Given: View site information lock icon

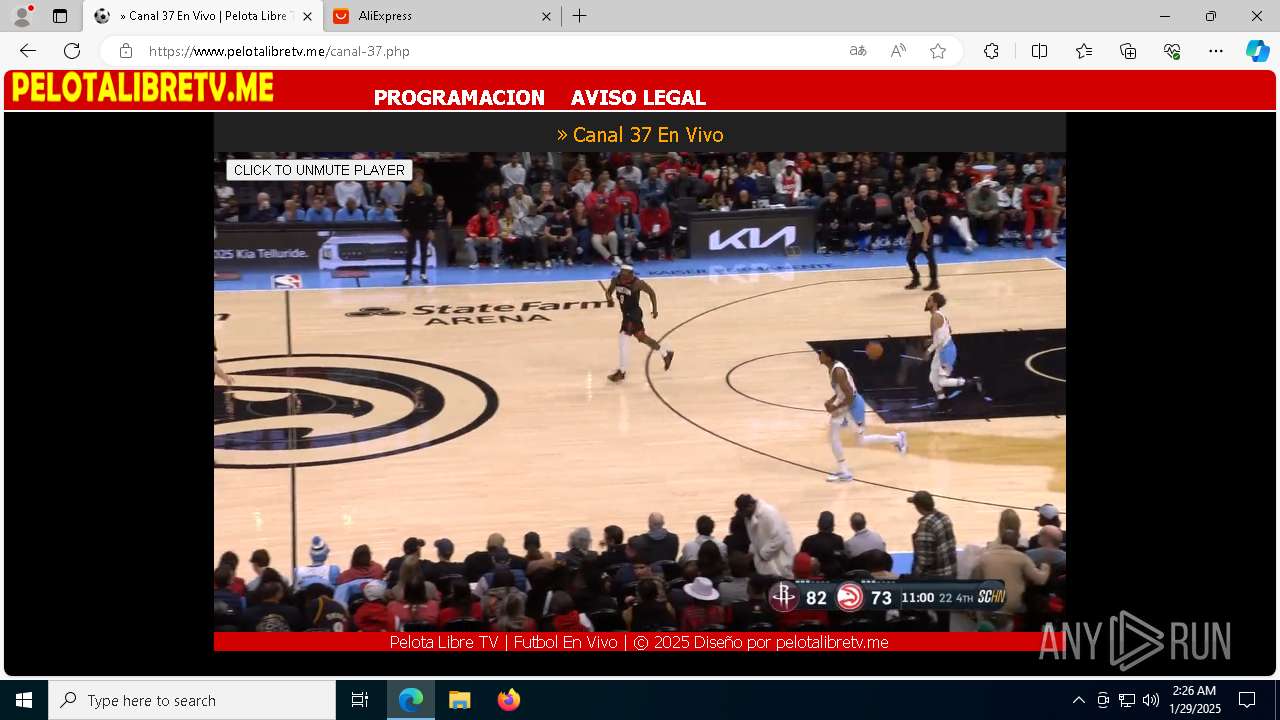Looking at the screenshot, I should 125,51.
